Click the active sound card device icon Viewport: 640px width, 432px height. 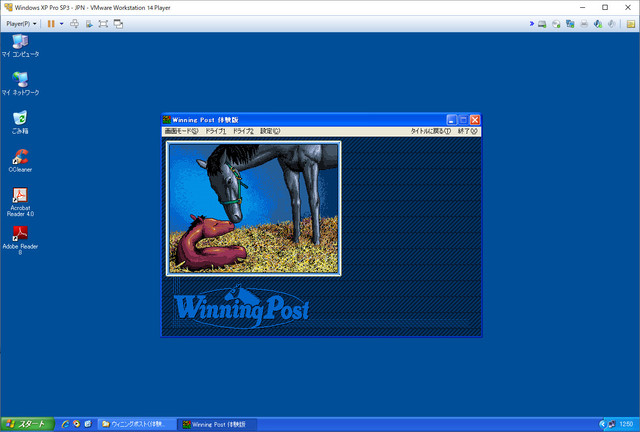pos(598,24)
